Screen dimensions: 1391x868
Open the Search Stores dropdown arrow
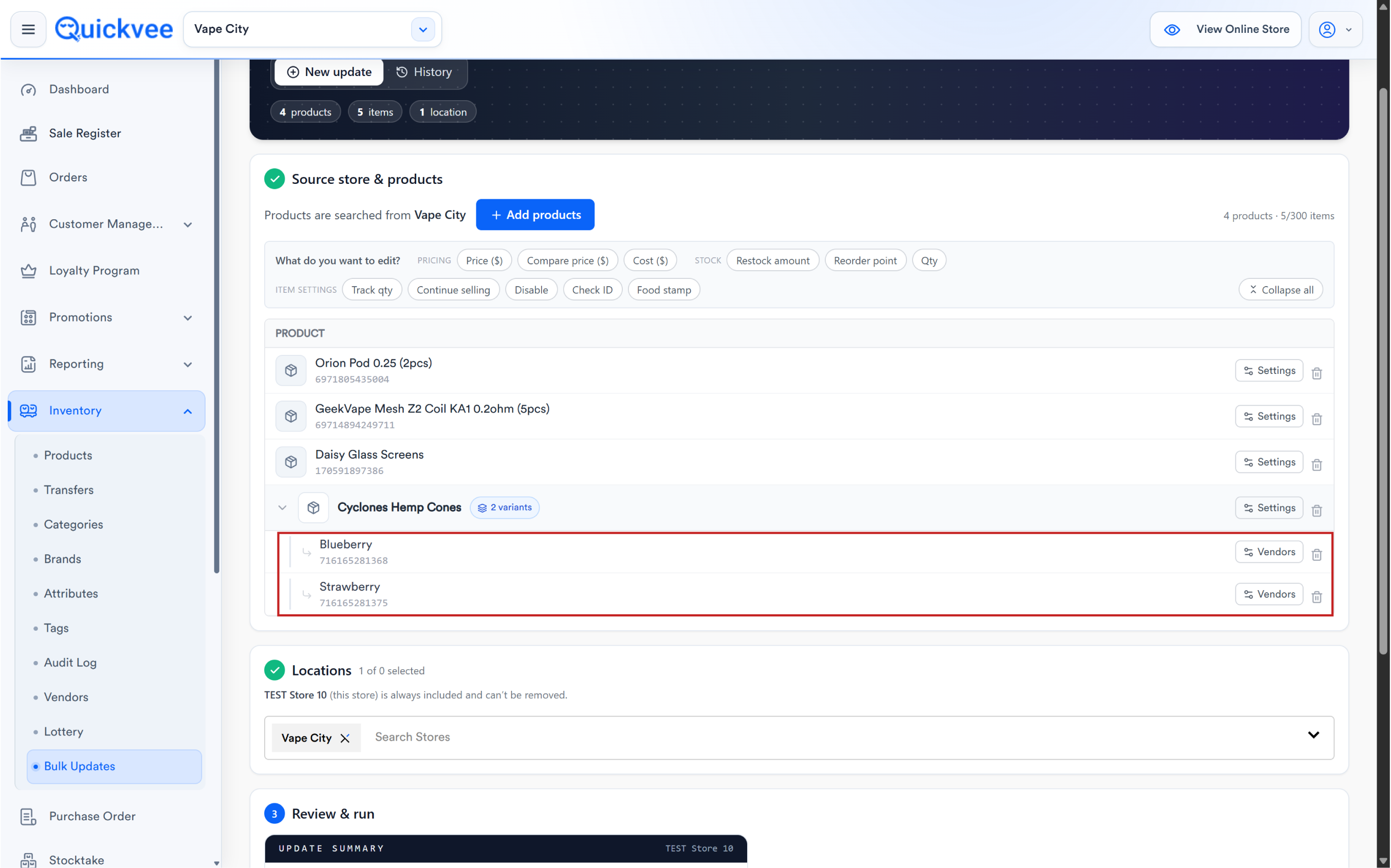click(1313, 735)
